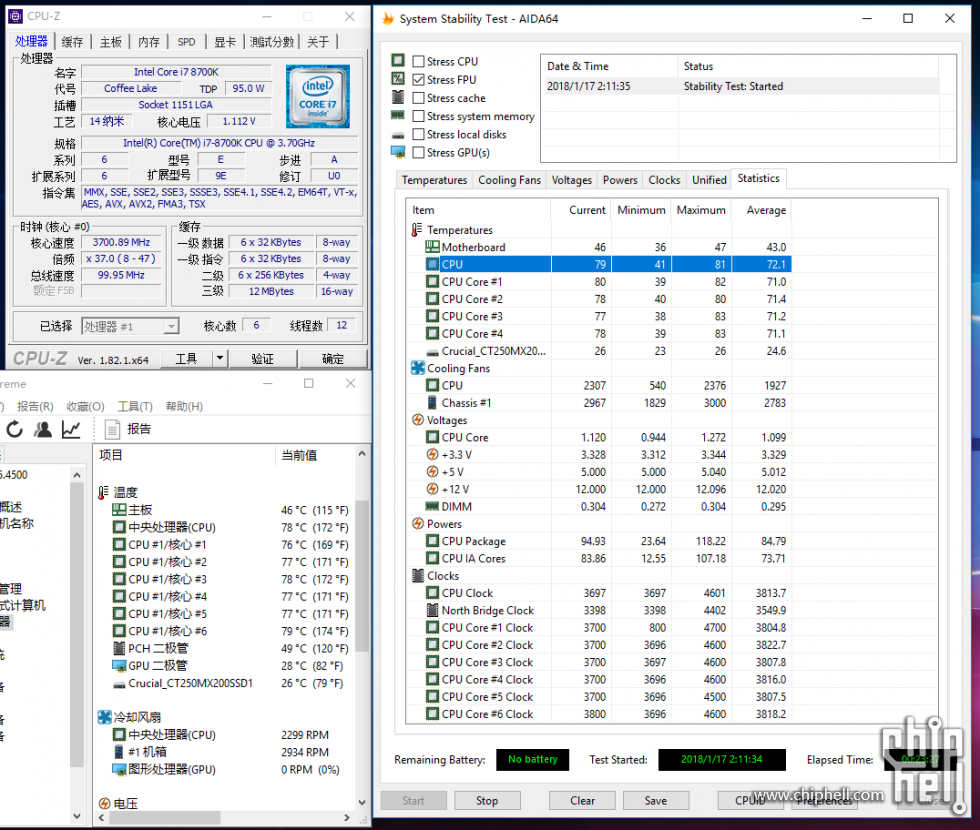Screen dimensions: 980x830
Task: Click the Powers group icon in statistics
Action: pyautogui.click(x=418, y=524)
